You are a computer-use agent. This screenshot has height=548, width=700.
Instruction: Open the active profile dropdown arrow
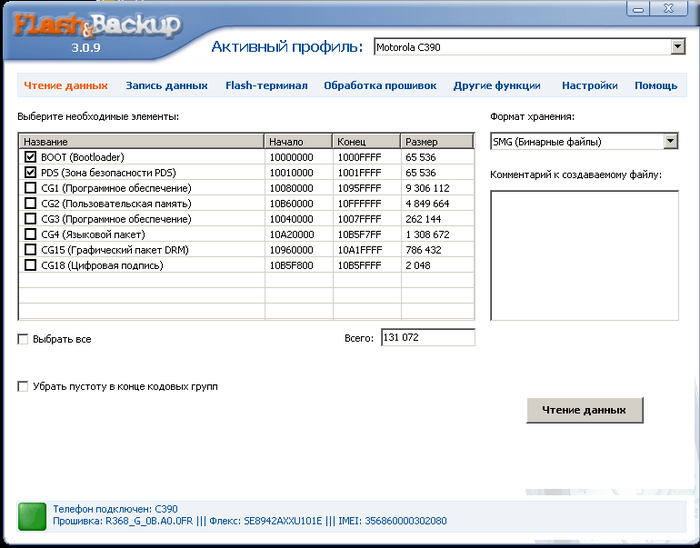(678, 47)
